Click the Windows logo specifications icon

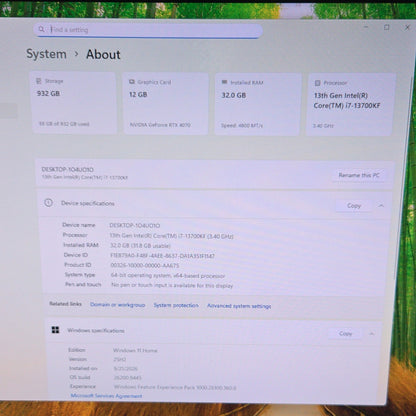[x=55, y=330]
